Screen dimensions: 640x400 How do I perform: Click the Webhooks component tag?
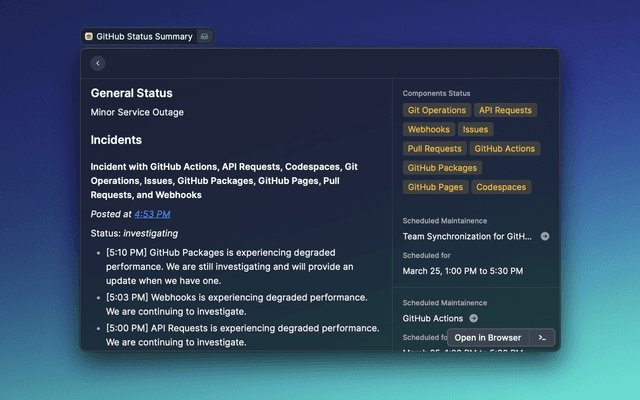point(429,129)
